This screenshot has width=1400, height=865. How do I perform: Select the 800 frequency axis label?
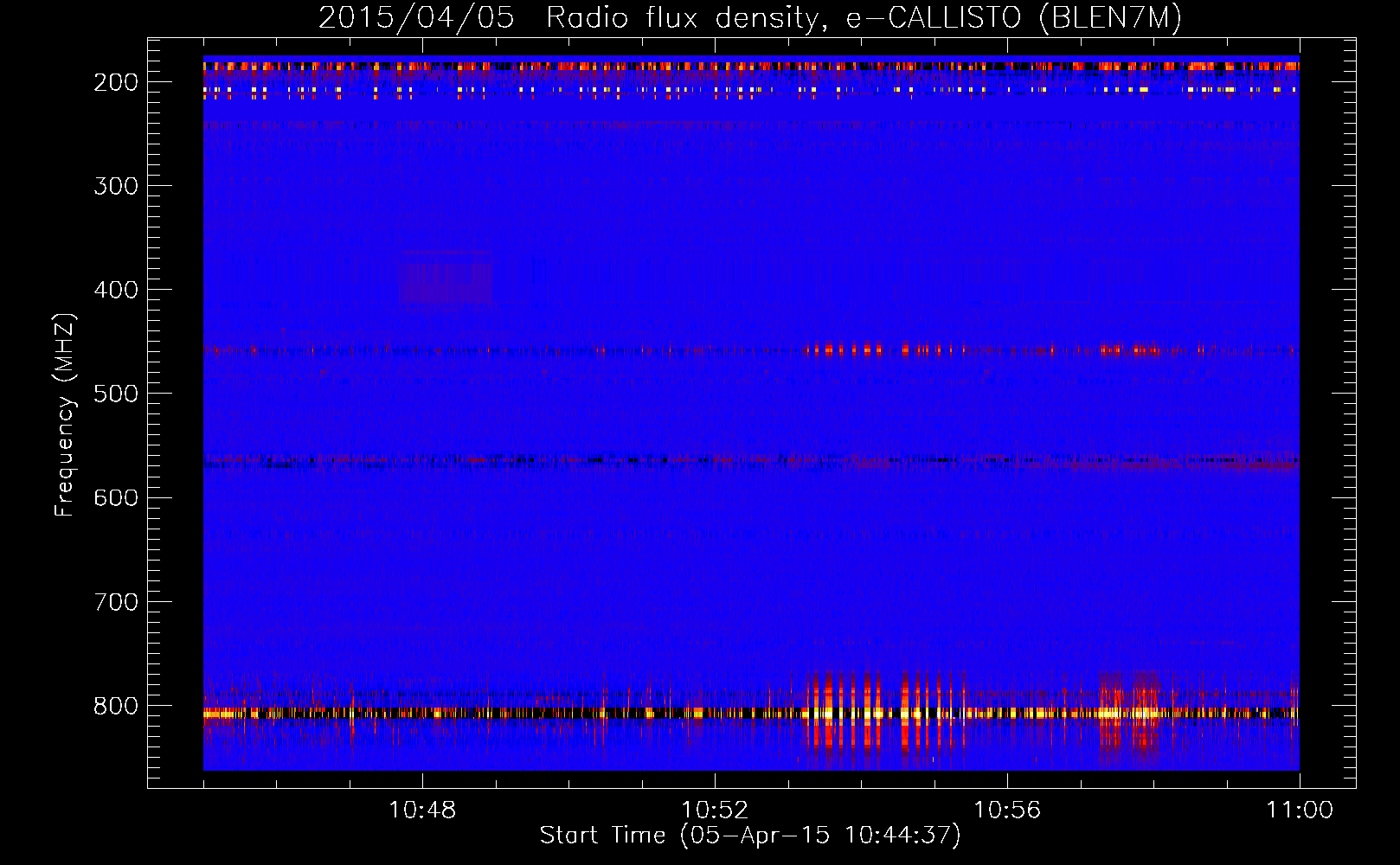point(116,706)
